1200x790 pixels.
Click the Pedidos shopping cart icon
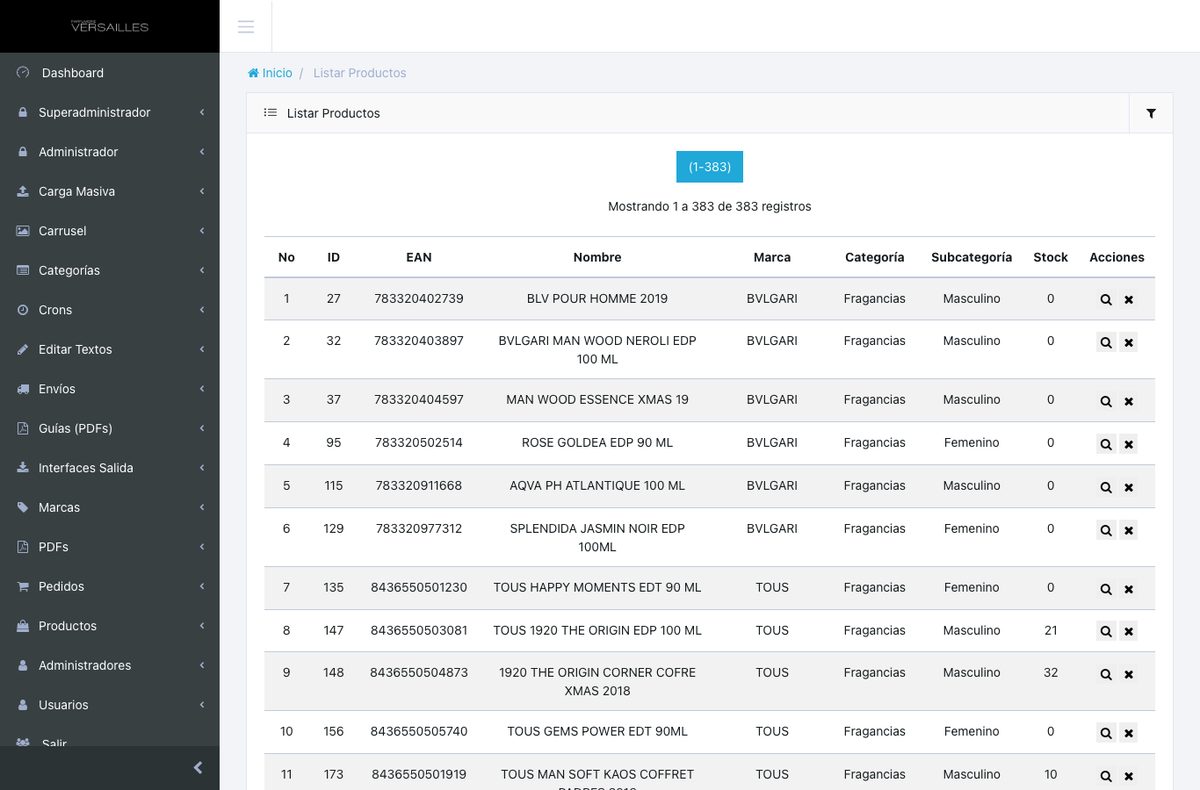(x=23, y=586)
